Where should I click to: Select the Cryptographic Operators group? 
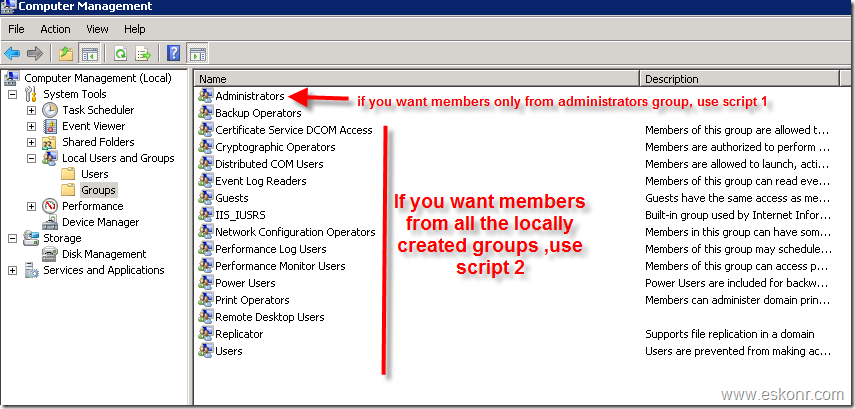[x=275, y=147]
